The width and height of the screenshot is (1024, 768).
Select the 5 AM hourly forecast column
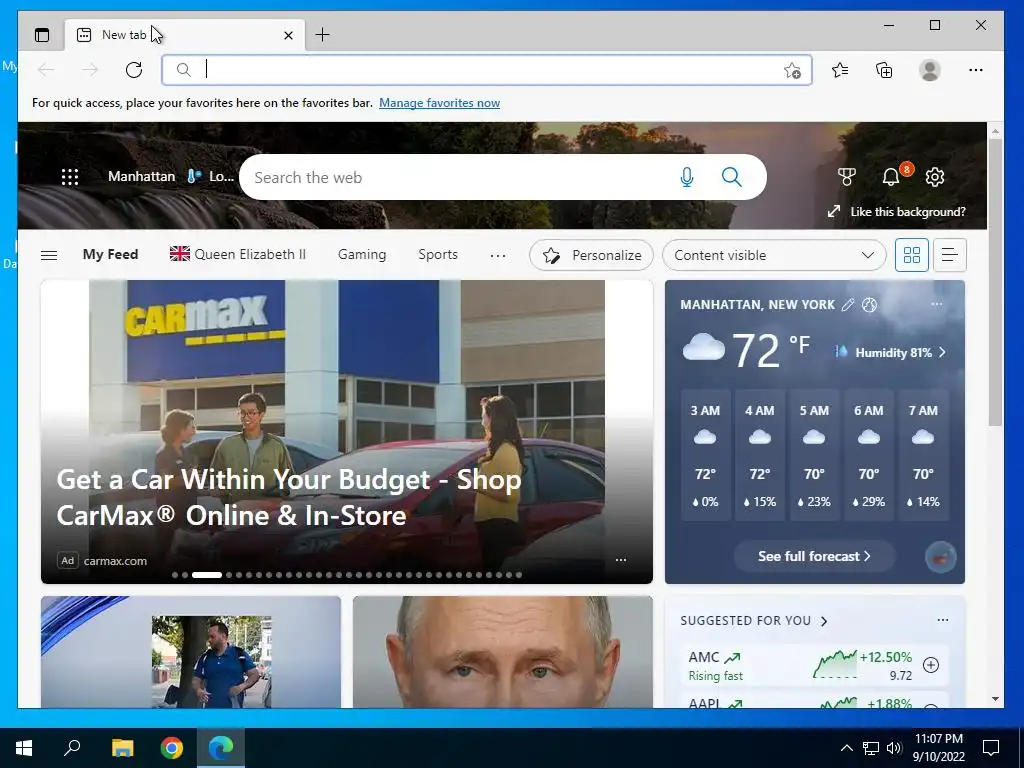(814, 455)
